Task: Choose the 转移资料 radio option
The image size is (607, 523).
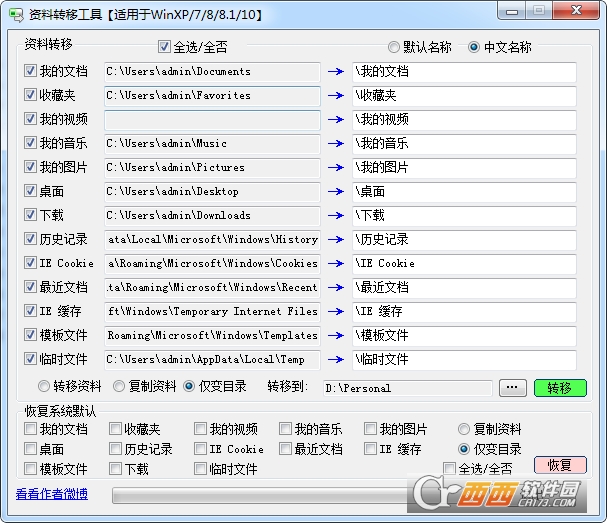Action: tap(44, 387)
